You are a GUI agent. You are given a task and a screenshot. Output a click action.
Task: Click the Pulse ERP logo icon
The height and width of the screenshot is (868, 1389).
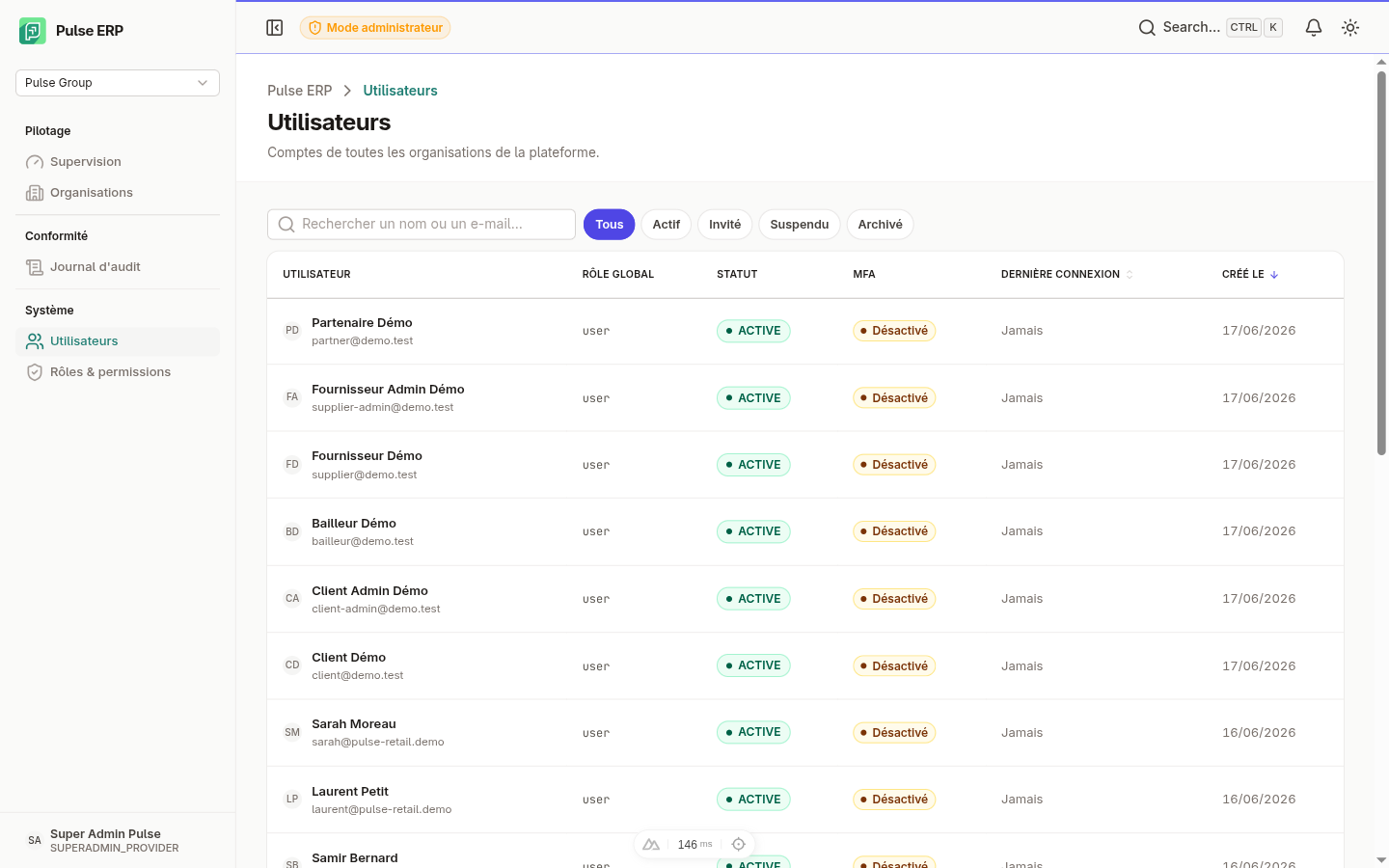pyautogui.click(x=33, y=31)
